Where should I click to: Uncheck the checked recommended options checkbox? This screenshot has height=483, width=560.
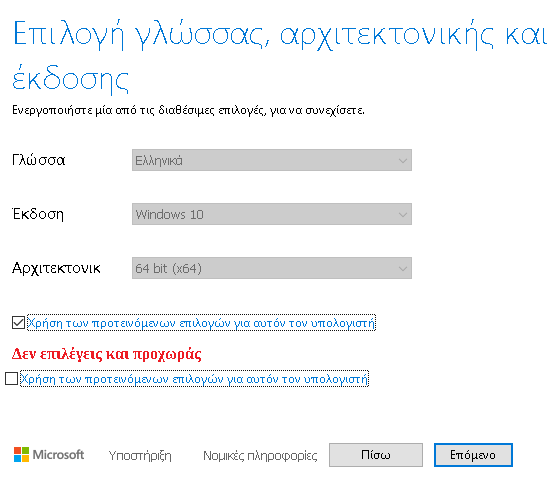click(18, 323)
